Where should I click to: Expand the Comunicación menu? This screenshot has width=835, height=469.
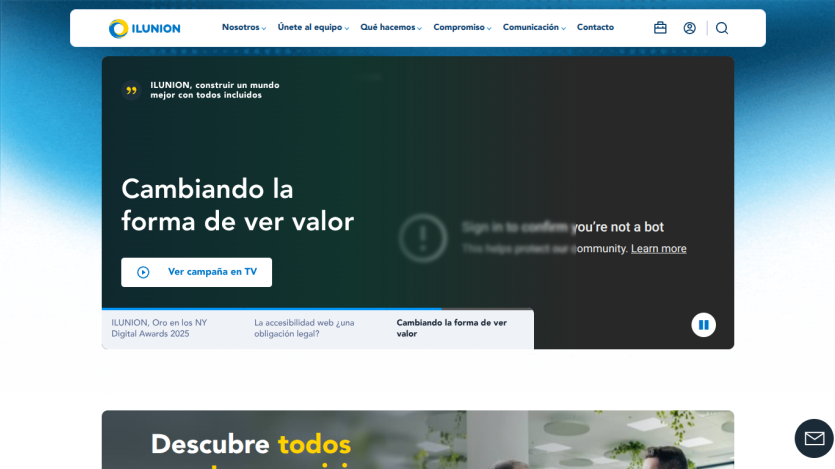tap(534, 27)
